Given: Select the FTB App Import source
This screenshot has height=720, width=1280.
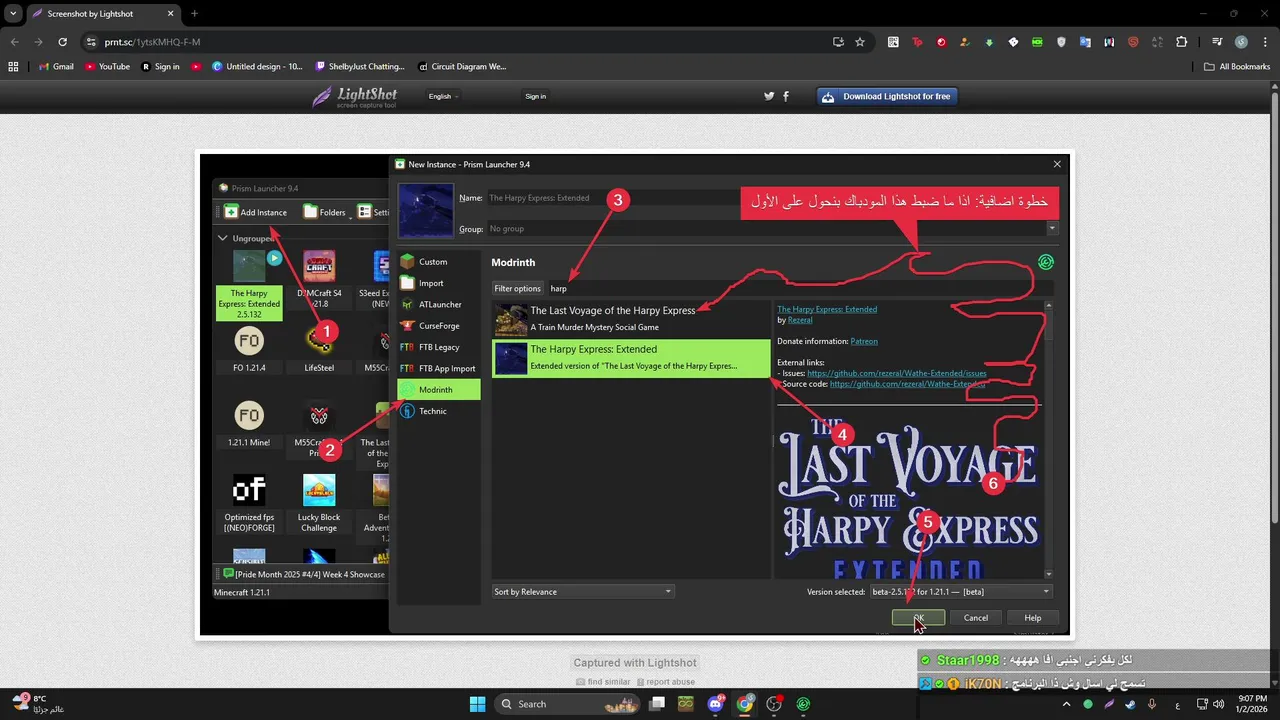Looking at the screenshot, I should pyautogui.click(x=438, y=368).
